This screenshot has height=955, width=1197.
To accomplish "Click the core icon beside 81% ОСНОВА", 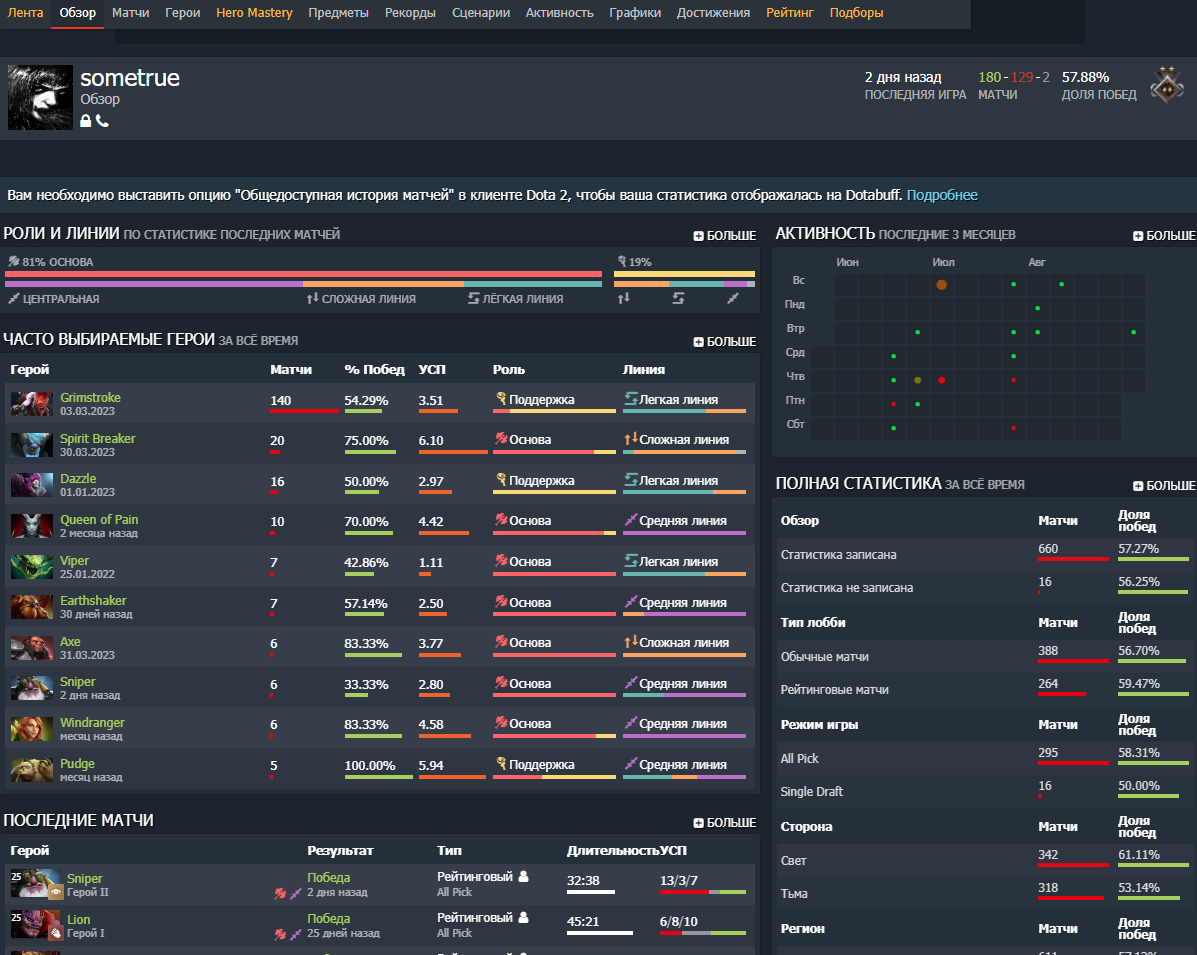I will point(13,261).
